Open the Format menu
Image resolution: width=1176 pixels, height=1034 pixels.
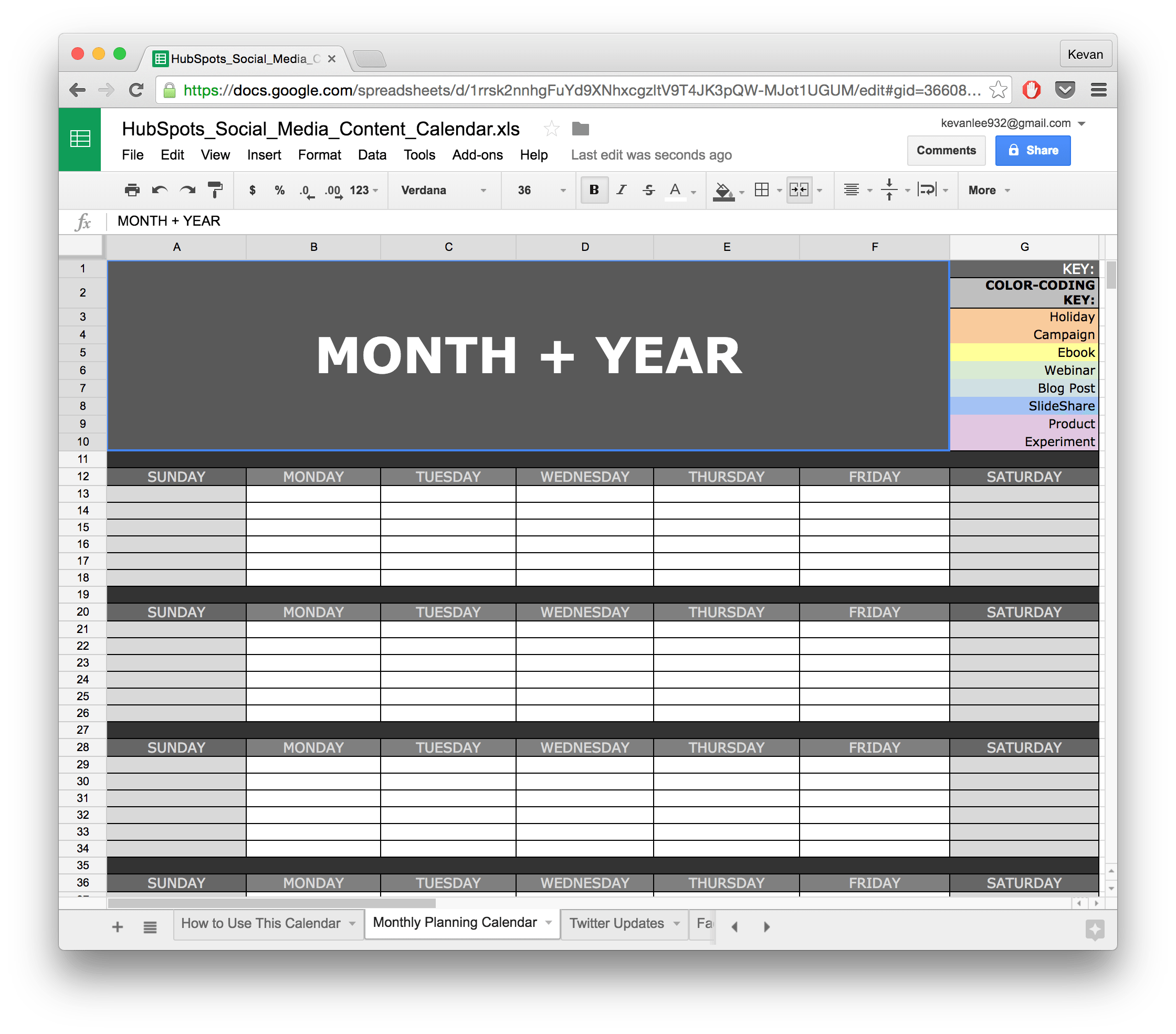point(318,155)
